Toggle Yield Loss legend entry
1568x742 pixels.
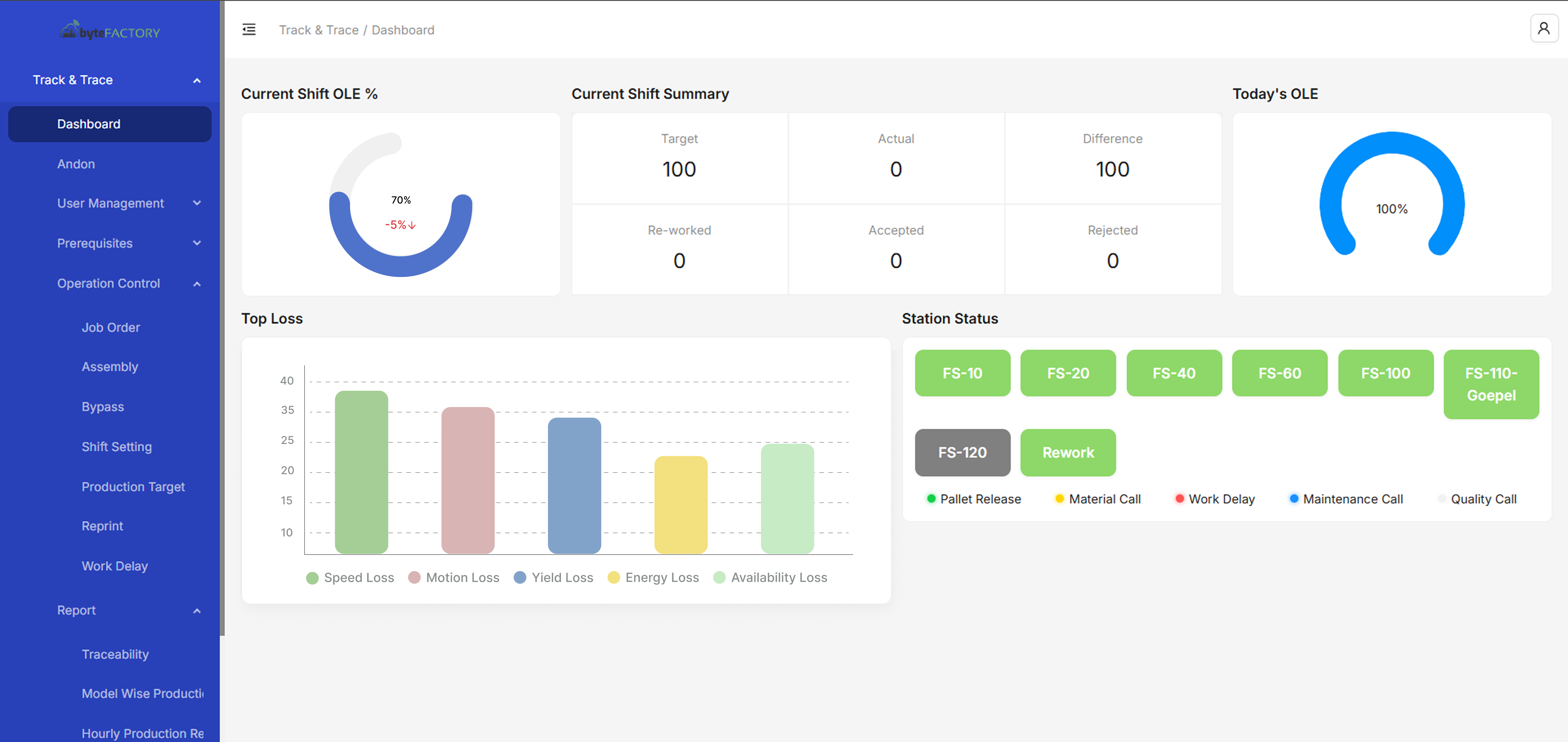[x=553, y=578]
